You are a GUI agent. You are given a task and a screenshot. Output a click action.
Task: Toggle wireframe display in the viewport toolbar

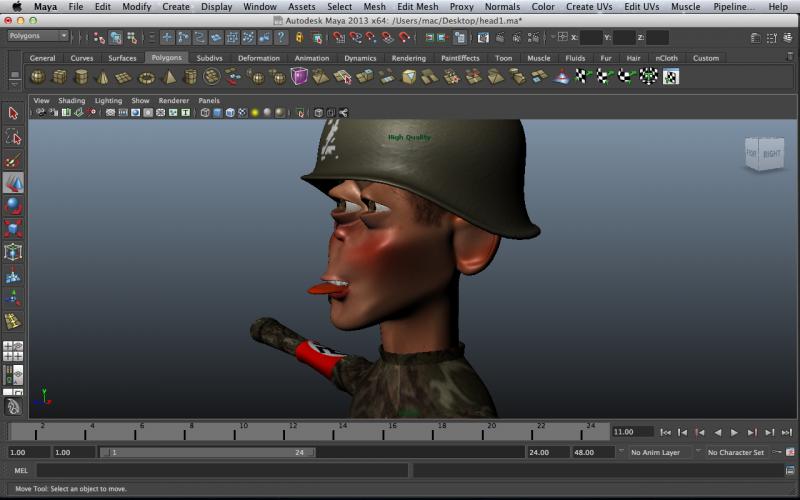coord(205,113)
